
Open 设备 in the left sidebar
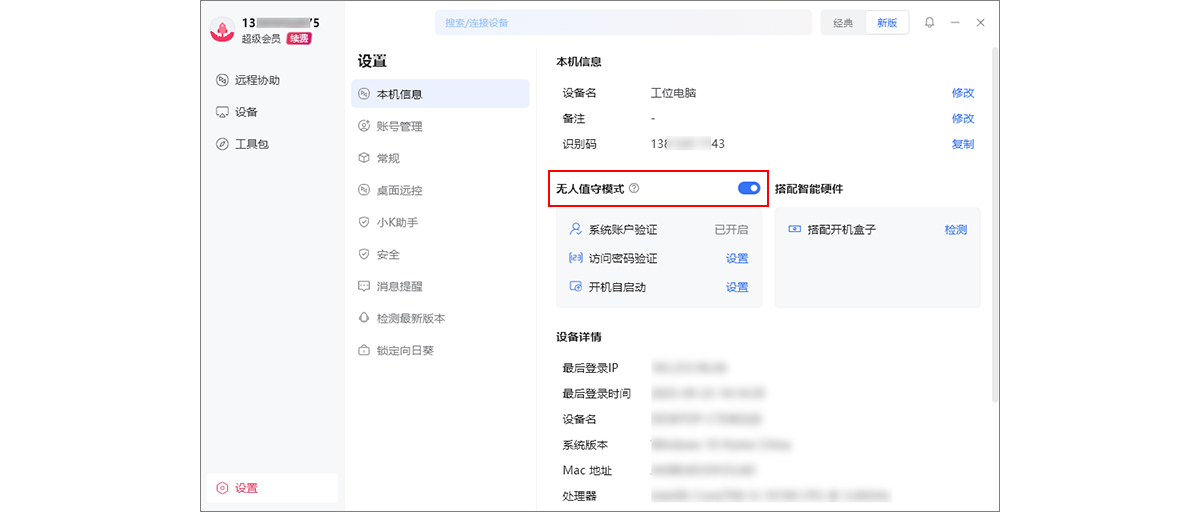point(245,112)
